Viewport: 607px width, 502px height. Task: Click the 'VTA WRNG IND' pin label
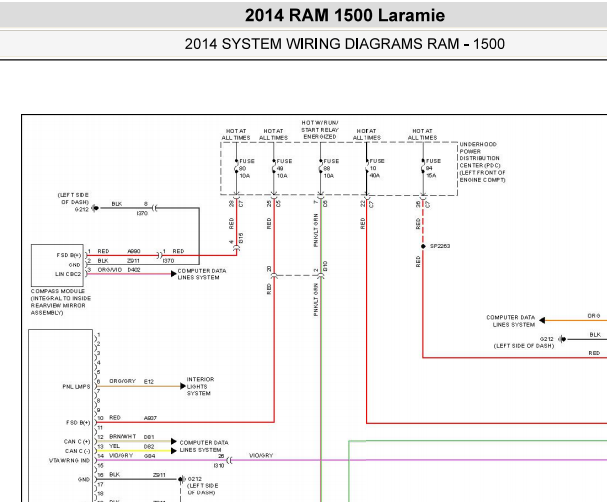(x=69, y=461)
